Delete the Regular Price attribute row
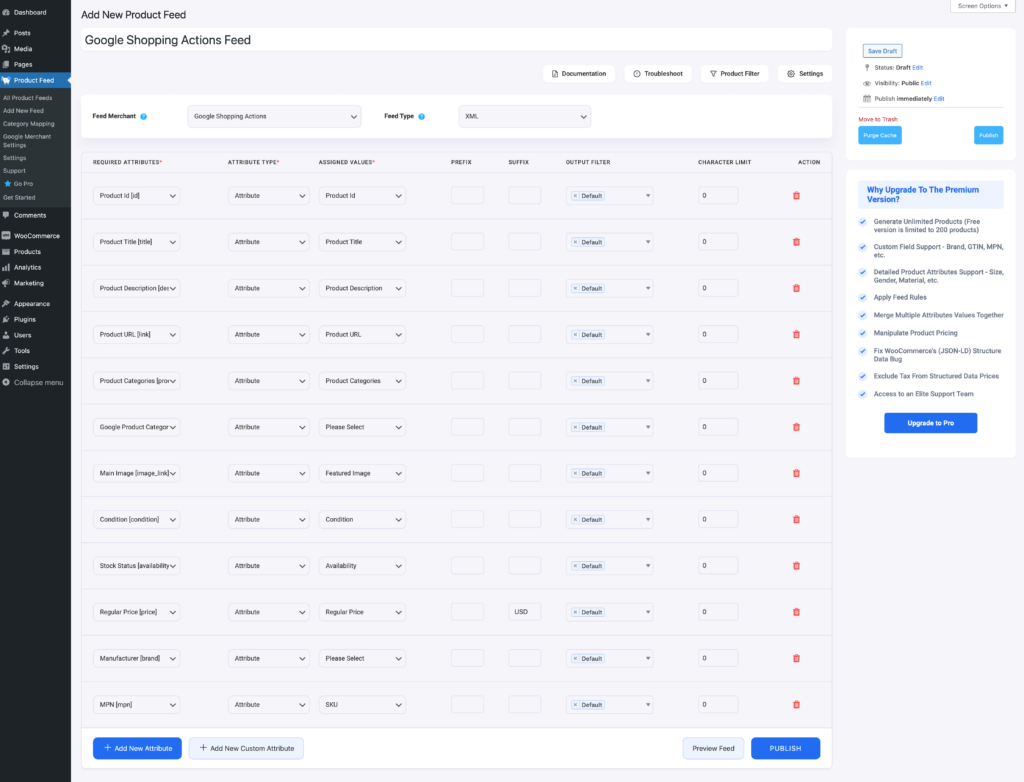 pyautogui.click(x=796, y=612)
